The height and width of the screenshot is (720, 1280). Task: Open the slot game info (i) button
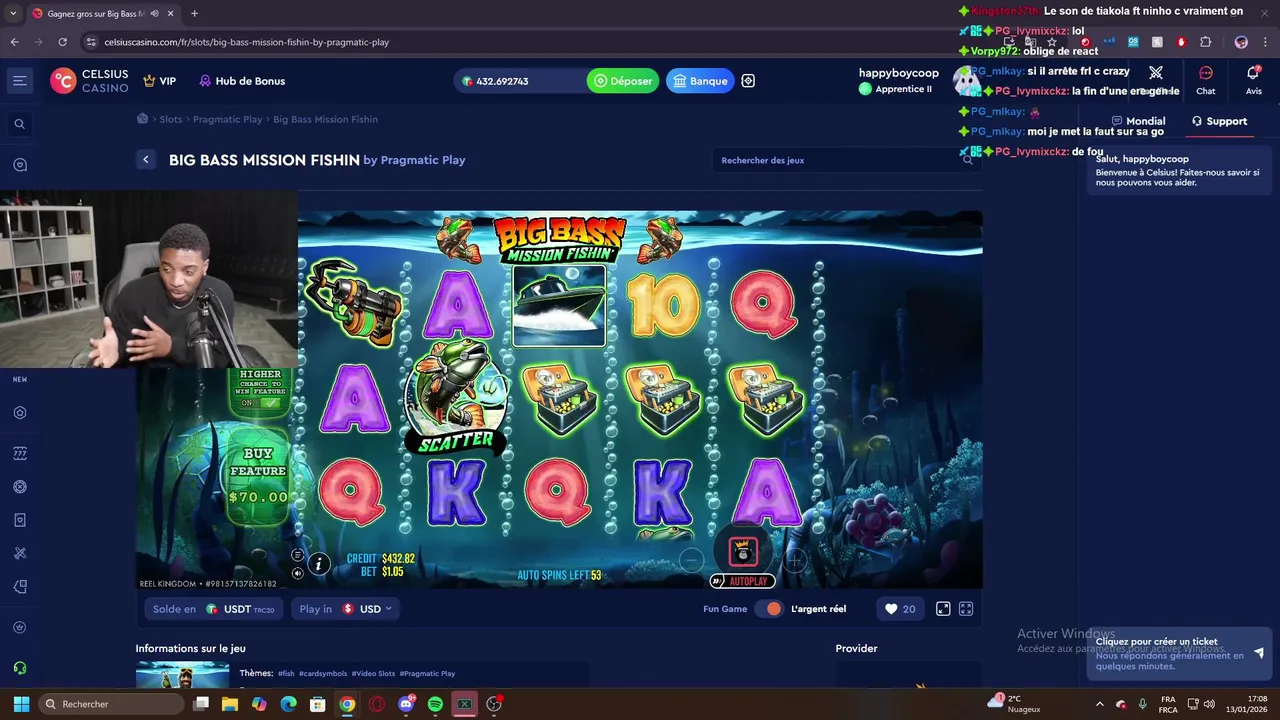pos(318,564)
